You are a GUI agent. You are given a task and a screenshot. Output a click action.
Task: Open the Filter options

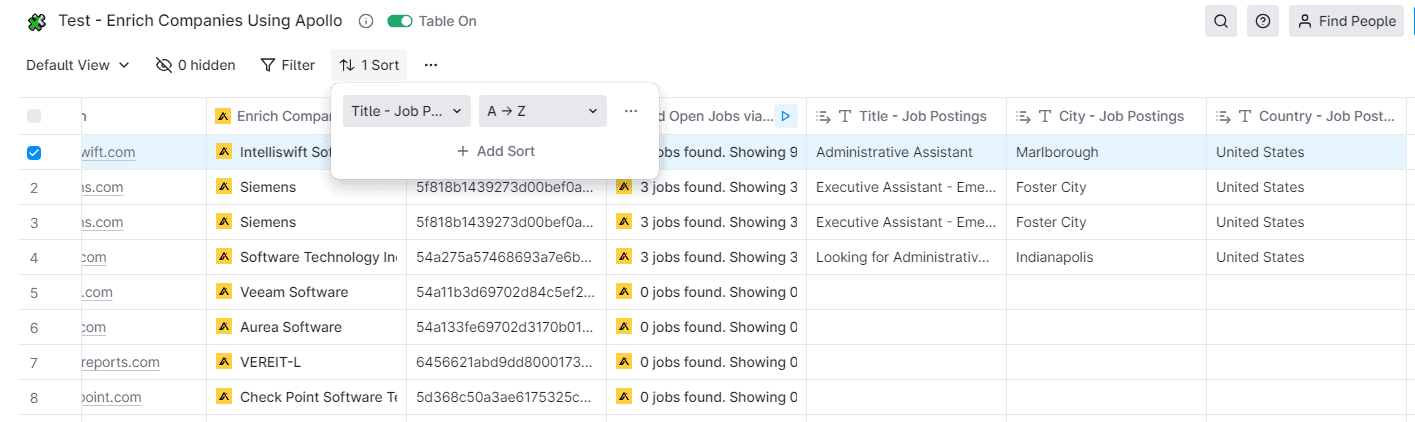288,65
